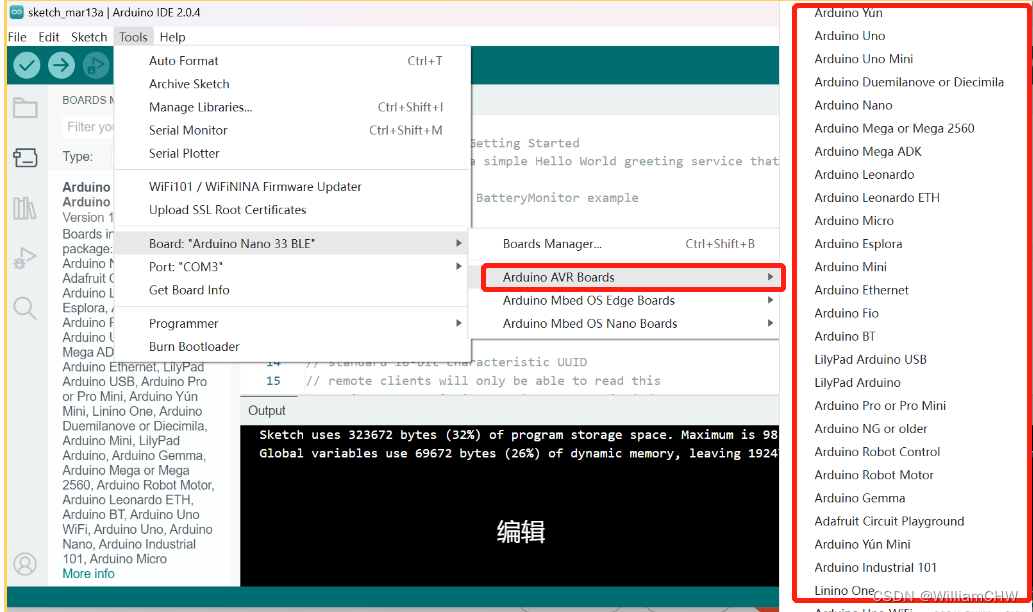Screen dimensions: 1033x612
Task: Open the Debug sidebar icon
Action: [25, 258]
